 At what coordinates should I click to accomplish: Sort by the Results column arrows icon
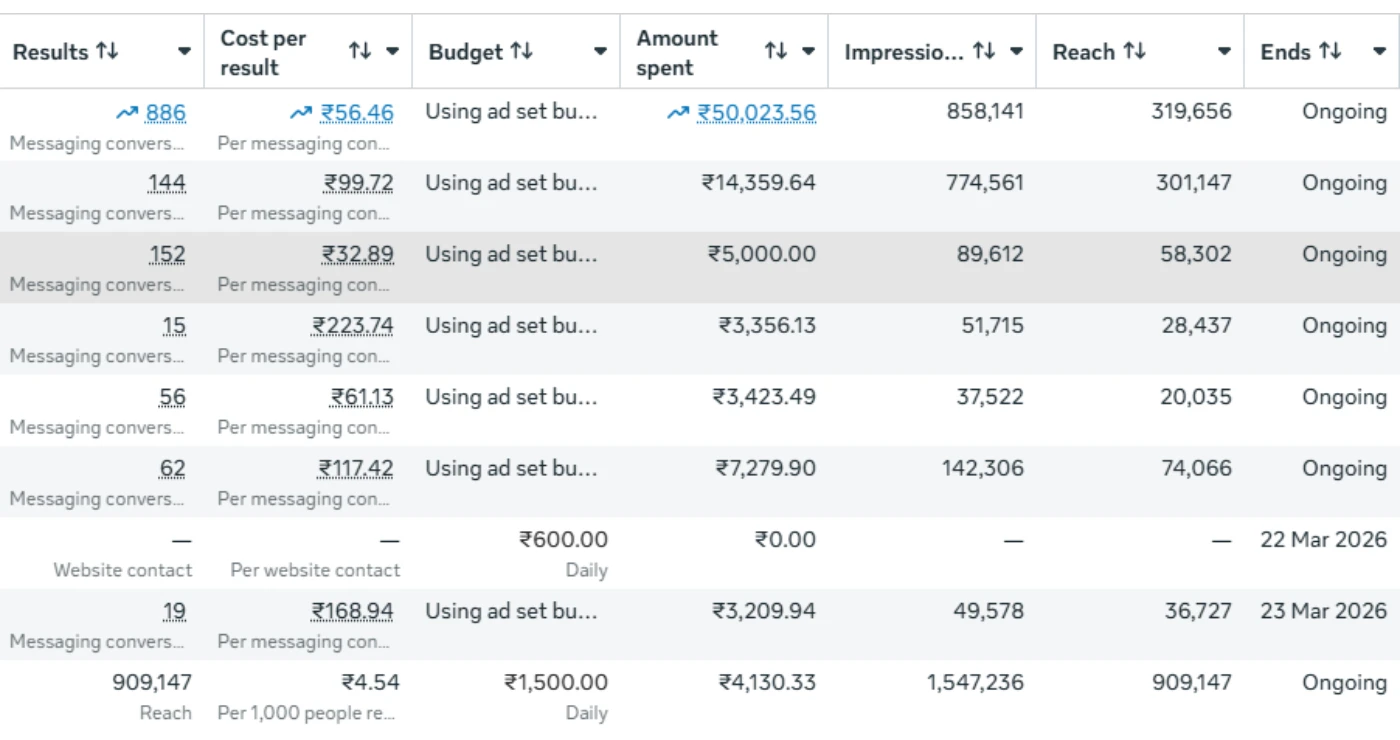point(107,51)
